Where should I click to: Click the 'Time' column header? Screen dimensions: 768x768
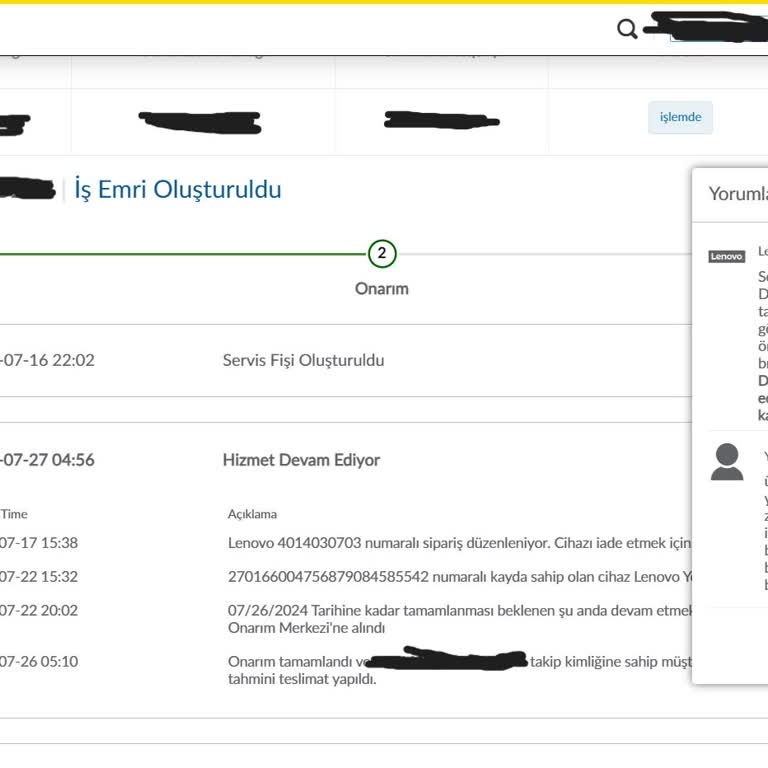pyautogui.click(x=14, y=514)
